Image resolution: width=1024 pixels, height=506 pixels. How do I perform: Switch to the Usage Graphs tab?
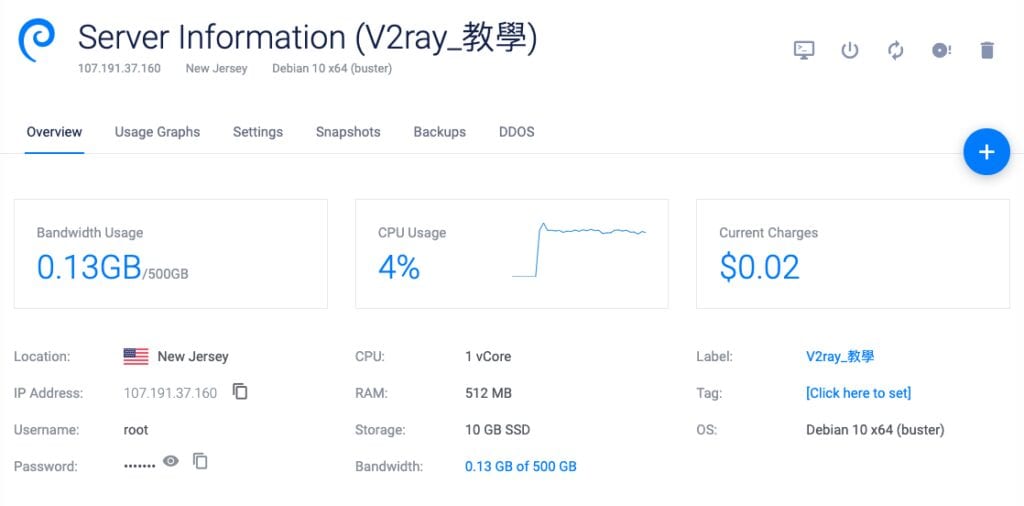157,132
